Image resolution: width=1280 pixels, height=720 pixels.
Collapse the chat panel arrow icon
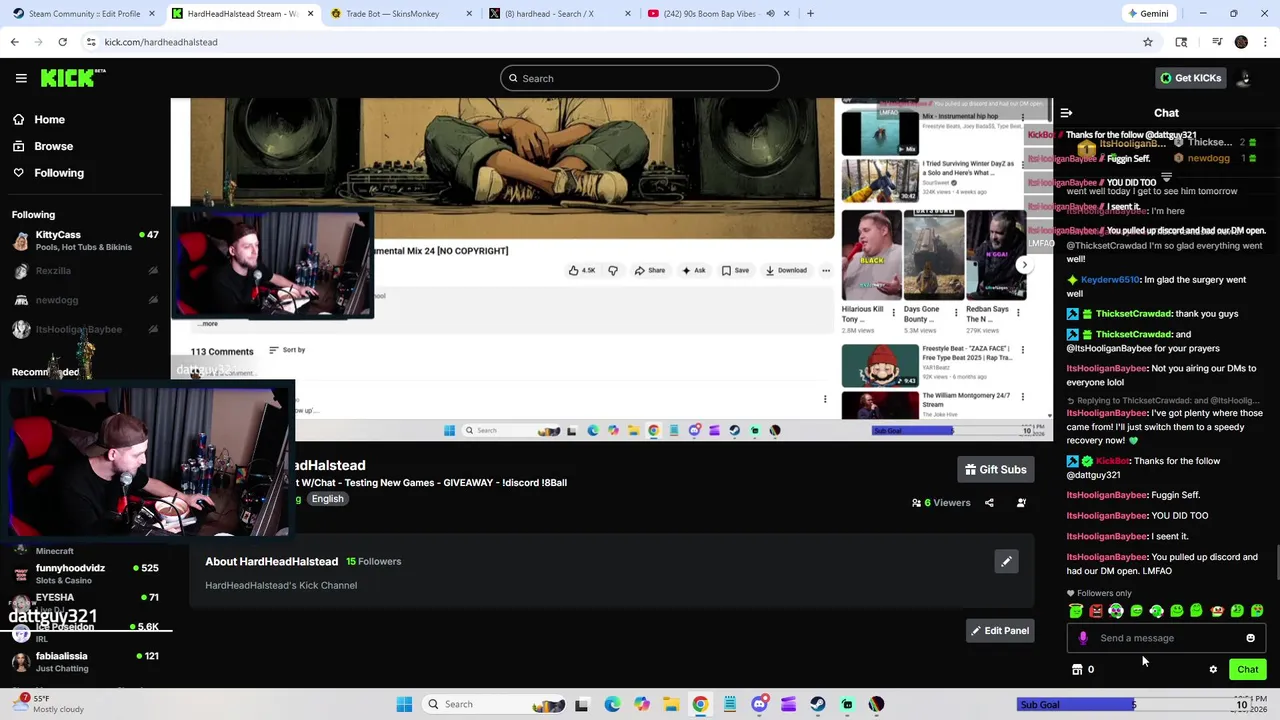pyautogui.click(x=1066, y=113)
